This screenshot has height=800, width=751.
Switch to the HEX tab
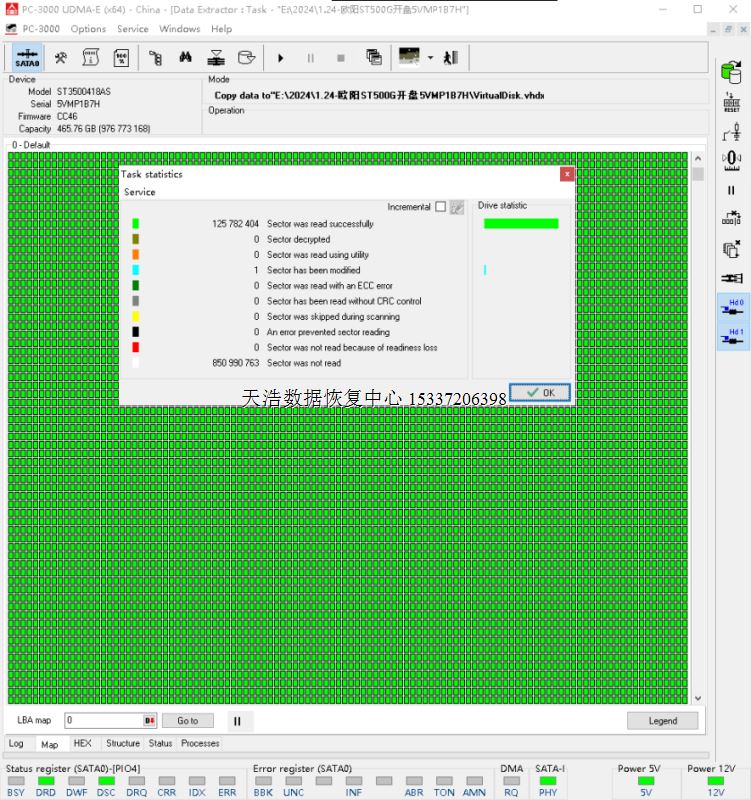tap(82, 743)
